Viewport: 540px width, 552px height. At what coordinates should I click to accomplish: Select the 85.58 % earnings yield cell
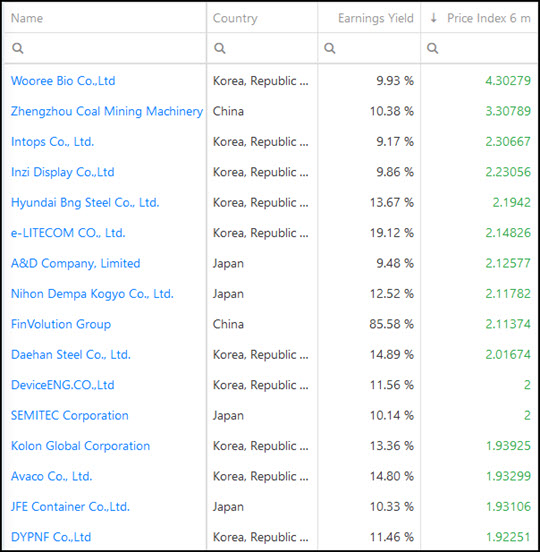click(x=391, y=324)
